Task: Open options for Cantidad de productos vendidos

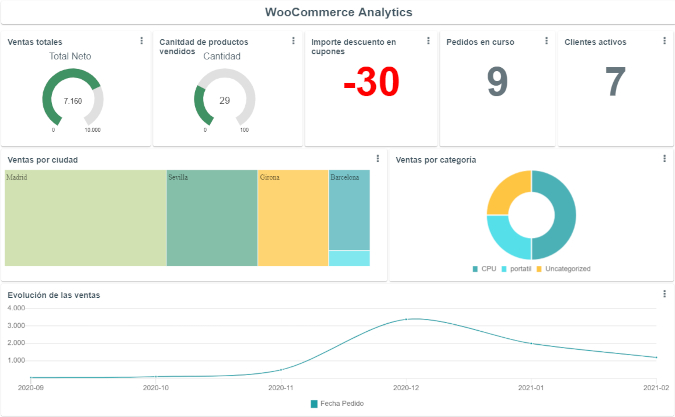Action: pos(294,41)
